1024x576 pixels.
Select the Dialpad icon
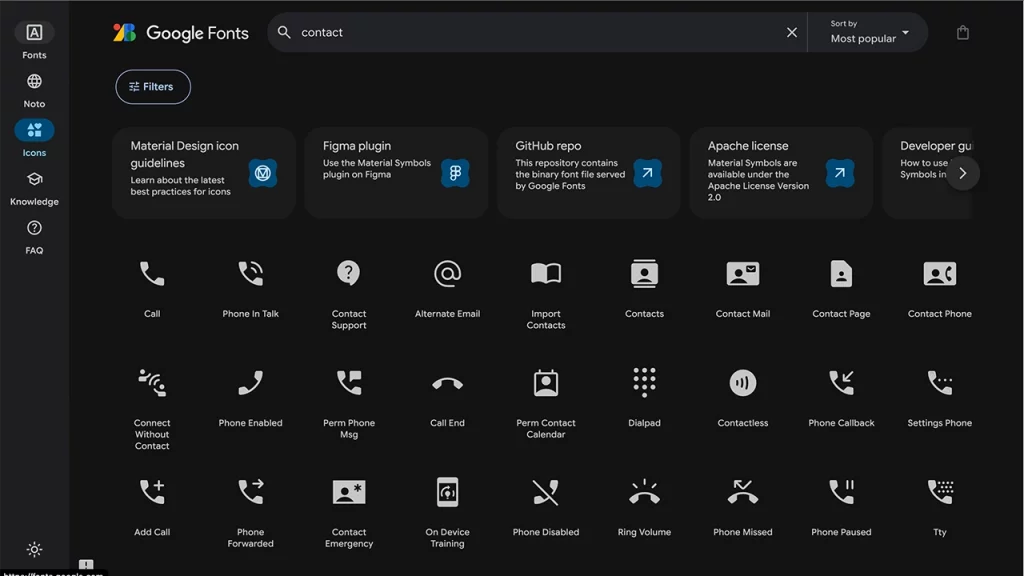[644, 382]
